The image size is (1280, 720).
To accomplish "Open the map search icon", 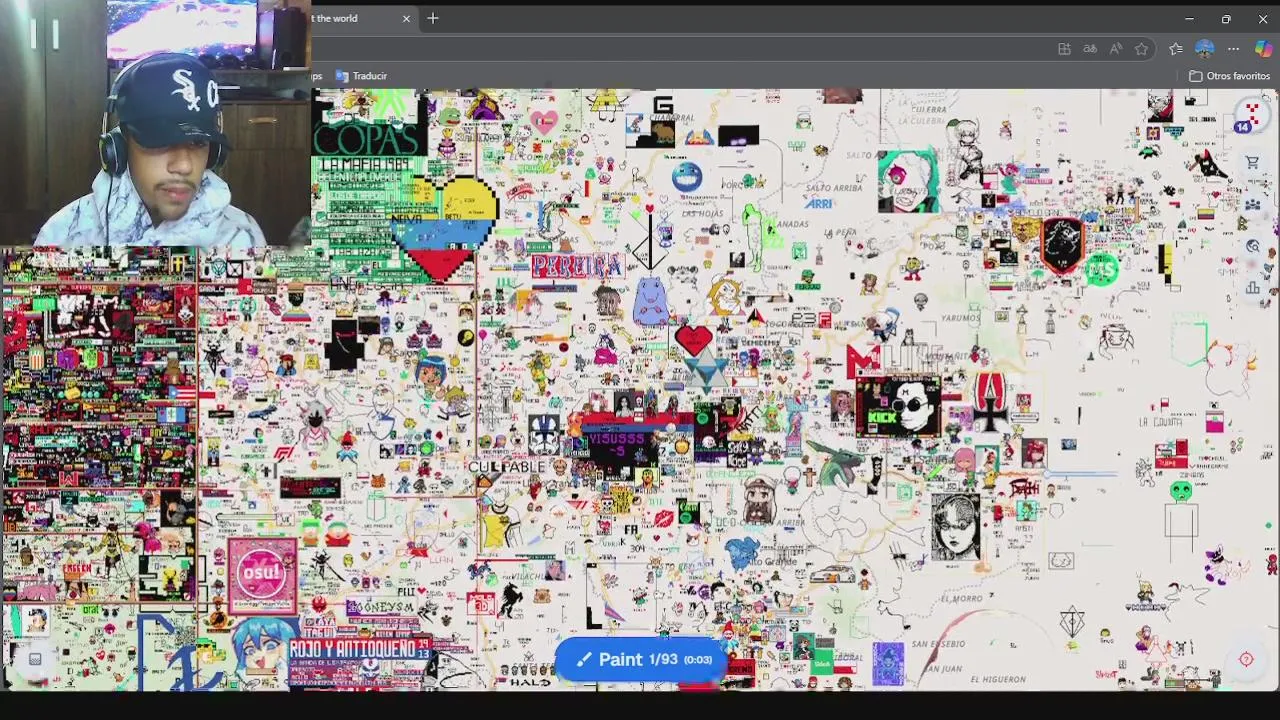I will click(1252, 246).
